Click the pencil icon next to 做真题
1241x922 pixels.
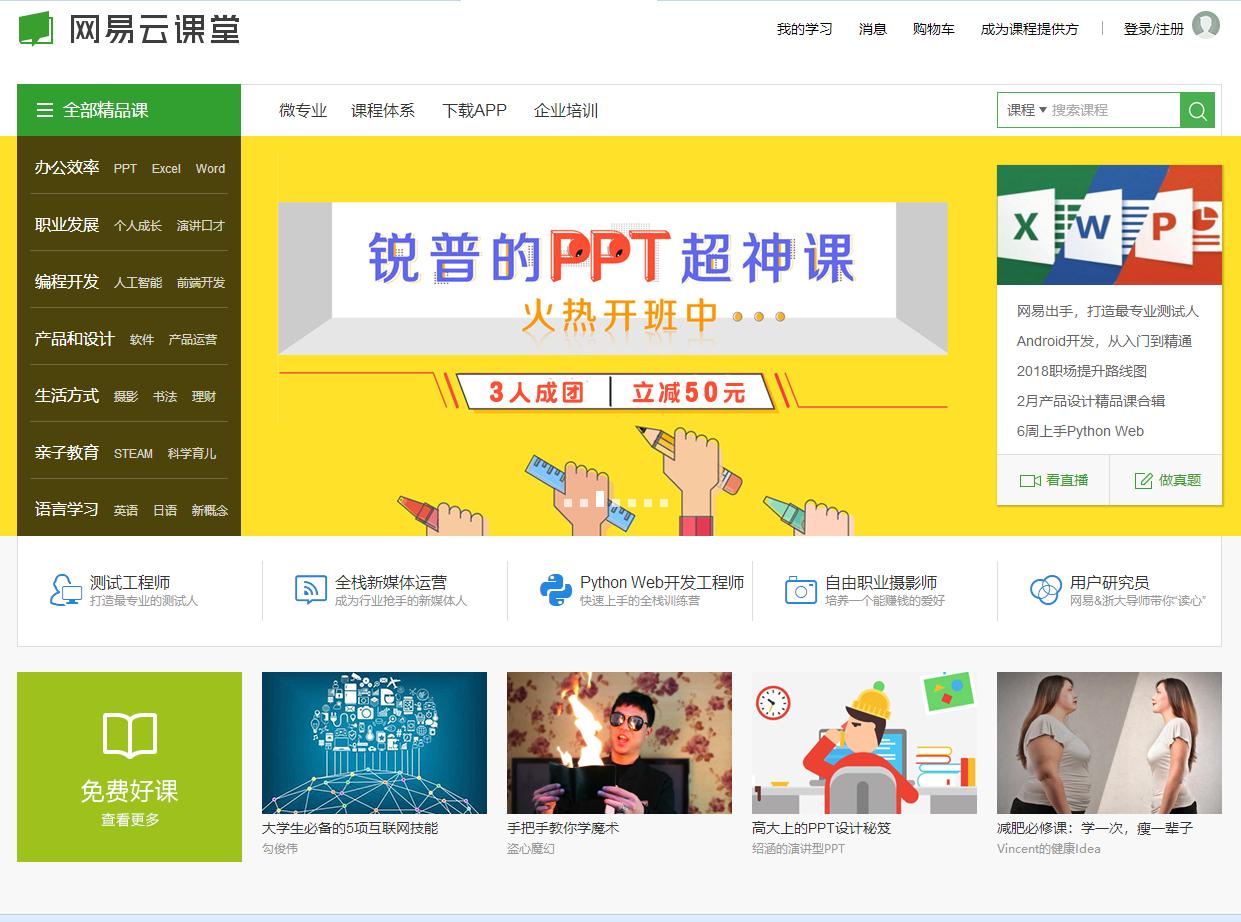1142,480
